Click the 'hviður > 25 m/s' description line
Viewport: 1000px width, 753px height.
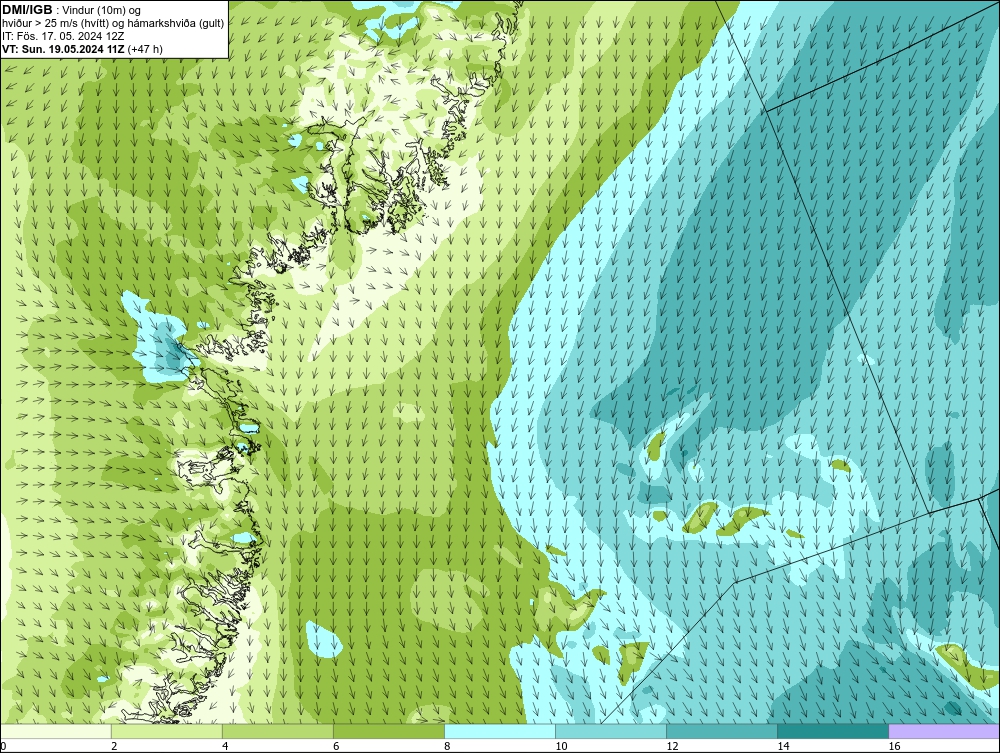coord(113,23)
